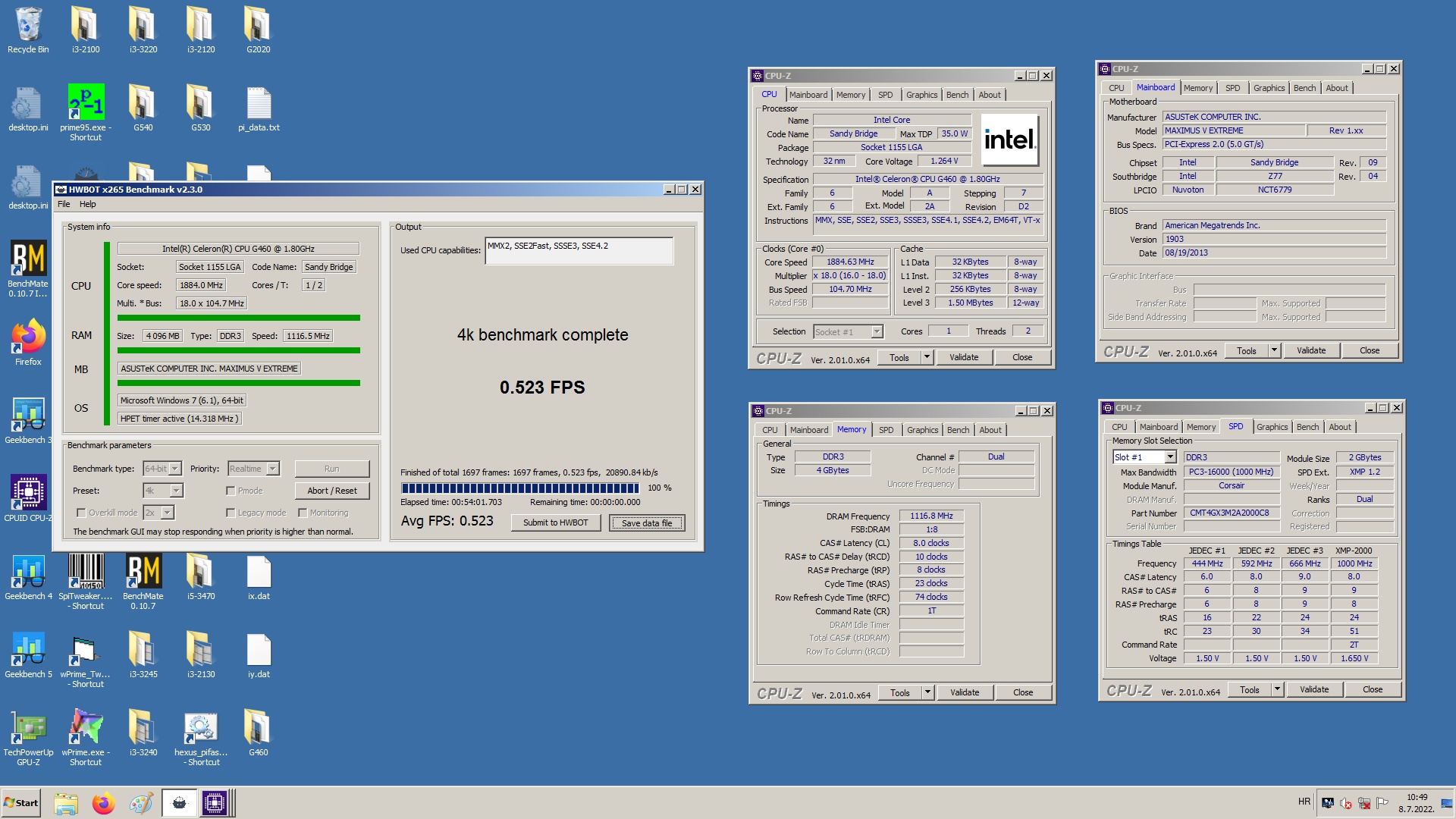Launch SpiTweaker shortcut icon
The width and height of the screenshot is (1456, 819).
pyautogui.click(x=86, y=582)
